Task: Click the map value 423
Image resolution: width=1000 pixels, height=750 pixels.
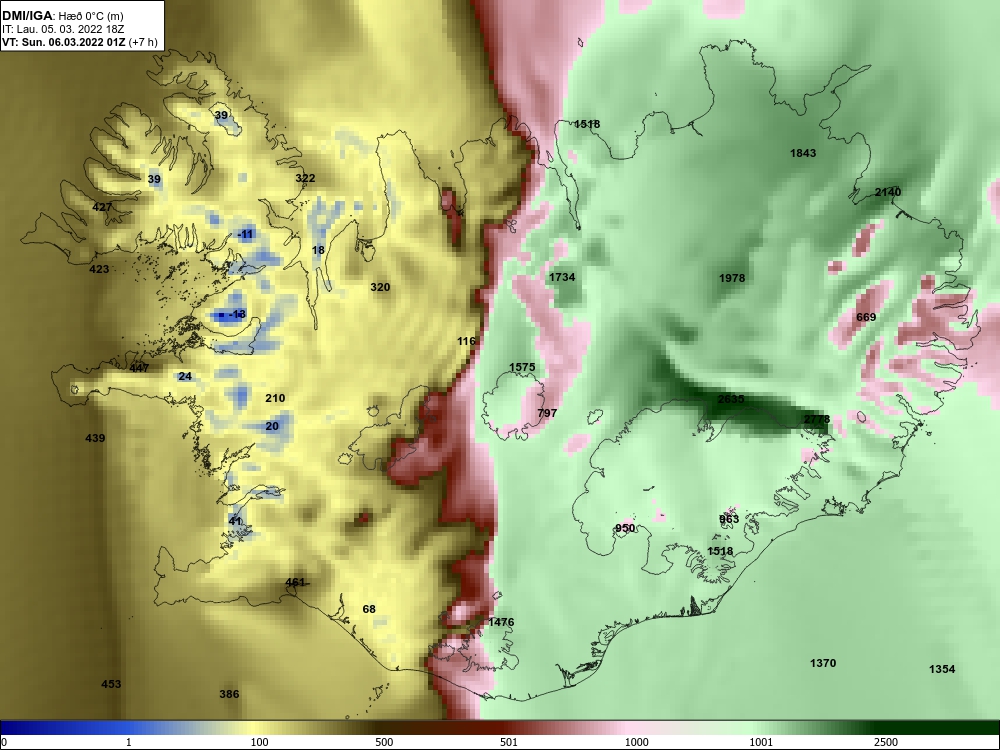Action: click(x=99, y=269)
